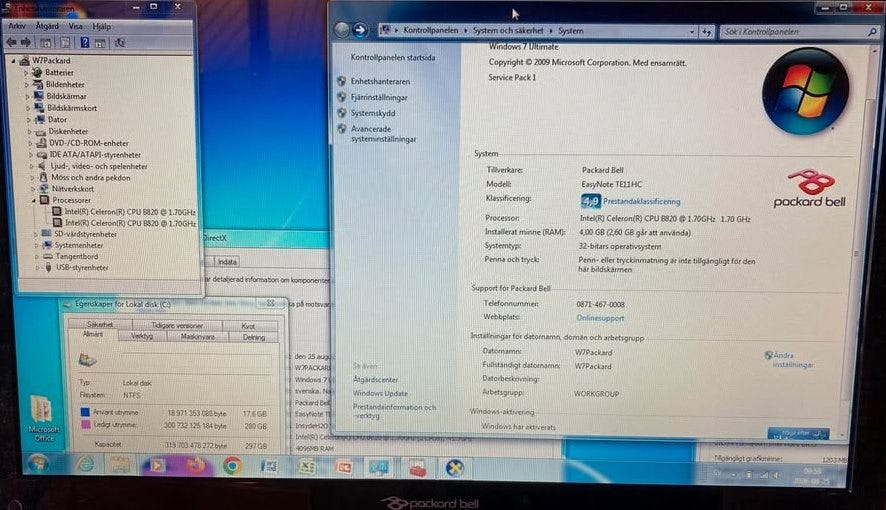The image size is (886, 510).
Task: Open Windows Update under Se även
Action: (380, 393)
